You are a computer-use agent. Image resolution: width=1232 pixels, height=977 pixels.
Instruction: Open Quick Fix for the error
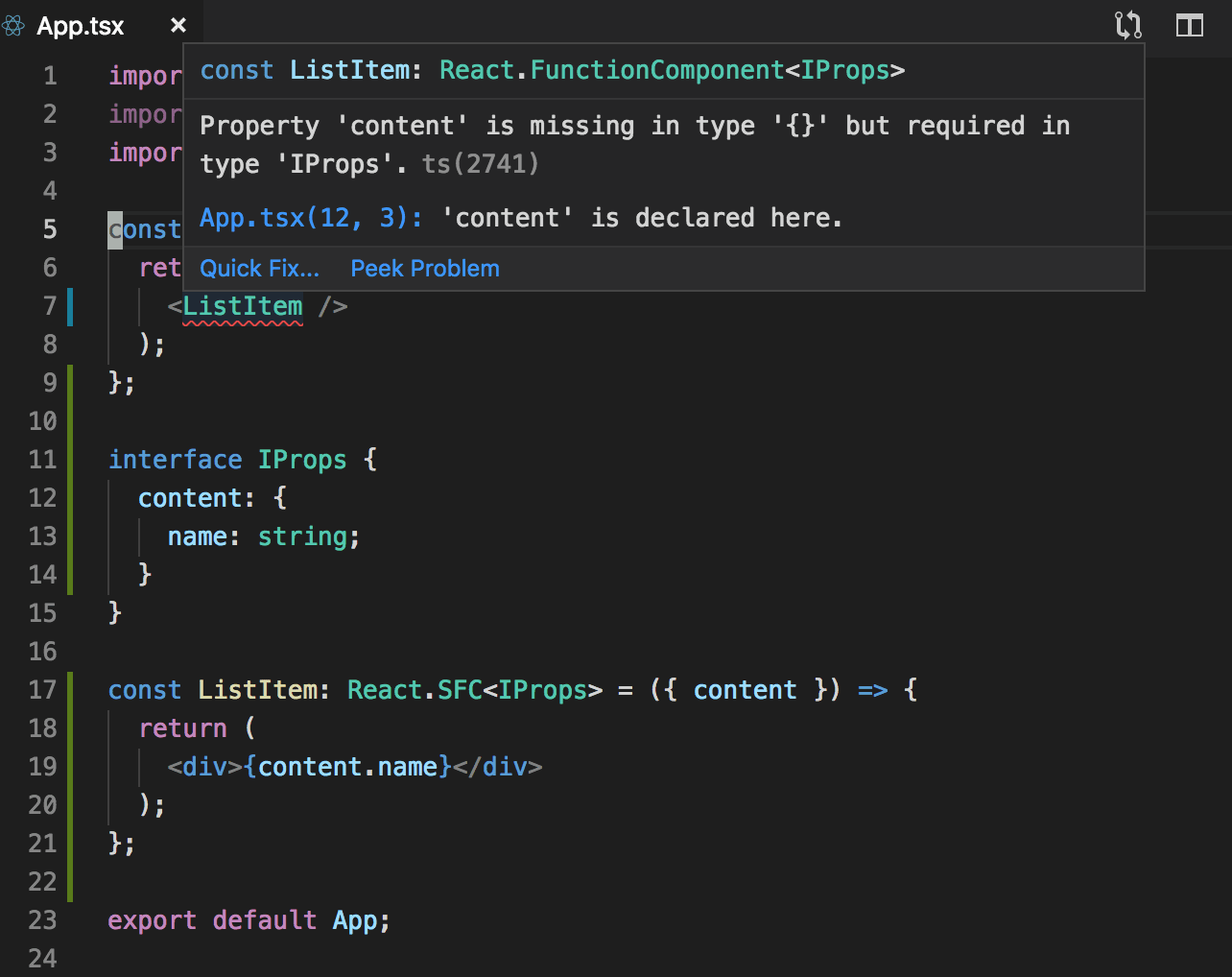coord(259,269)
